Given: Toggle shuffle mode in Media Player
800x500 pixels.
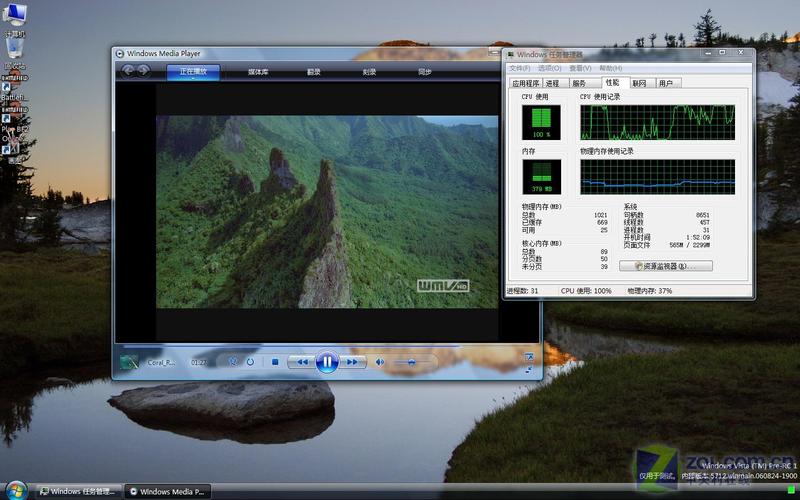Looking at the screenshot, I should pos(233,362).
